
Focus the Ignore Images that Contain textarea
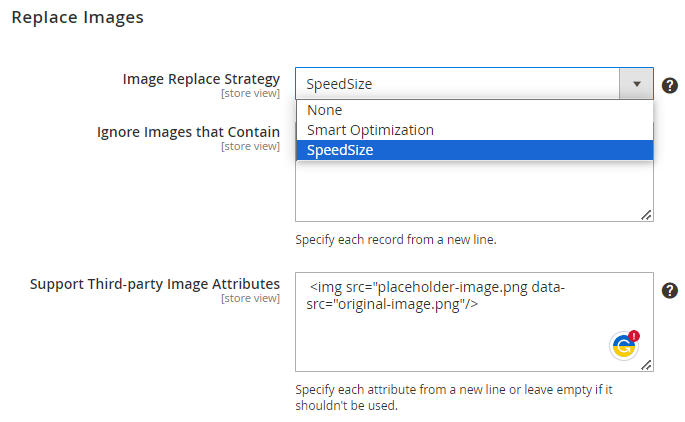[474, 190]
